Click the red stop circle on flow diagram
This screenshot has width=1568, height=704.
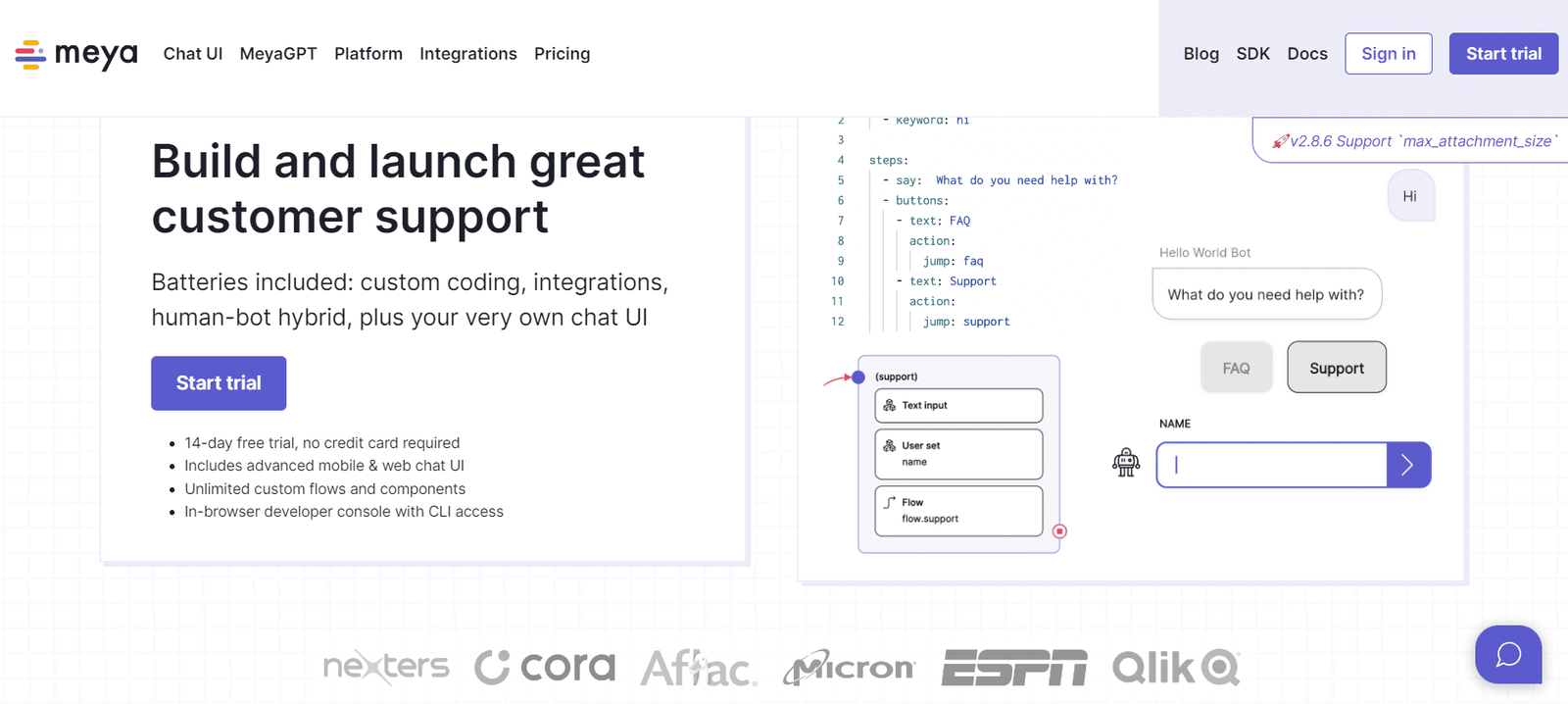pos(1059,531)
